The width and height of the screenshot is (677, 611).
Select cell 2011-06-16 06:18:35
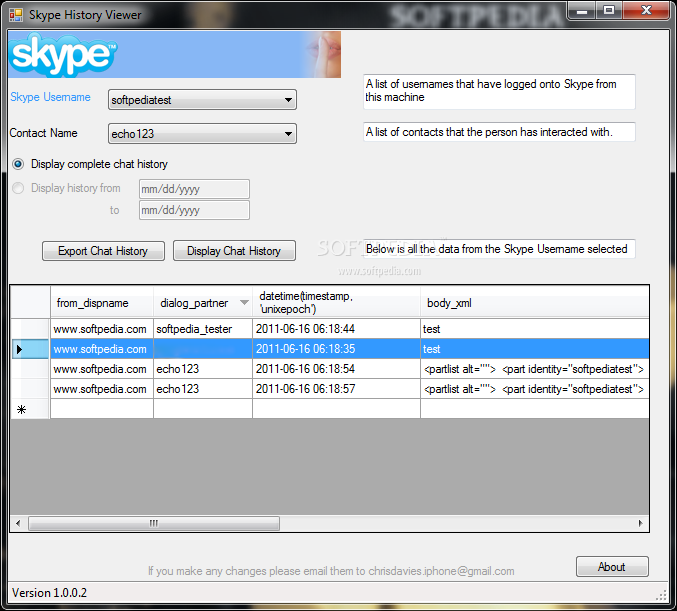click(x=336, y=349)
